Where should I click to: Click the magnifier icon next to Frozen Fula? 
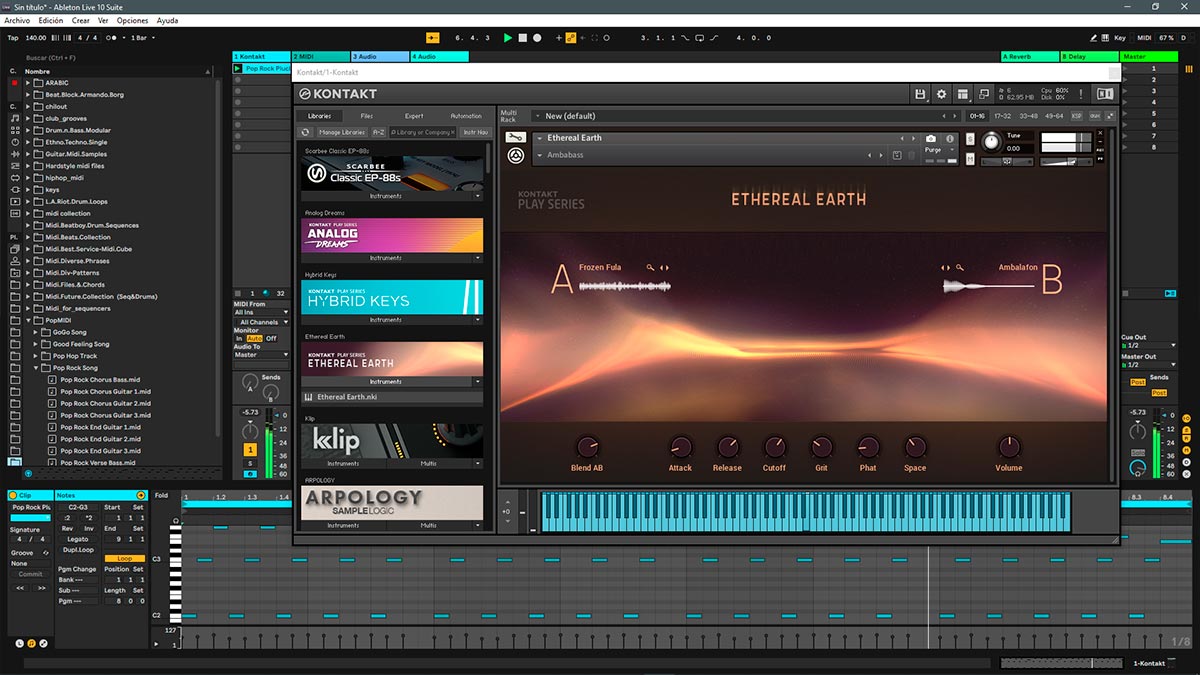coord(651,268)
